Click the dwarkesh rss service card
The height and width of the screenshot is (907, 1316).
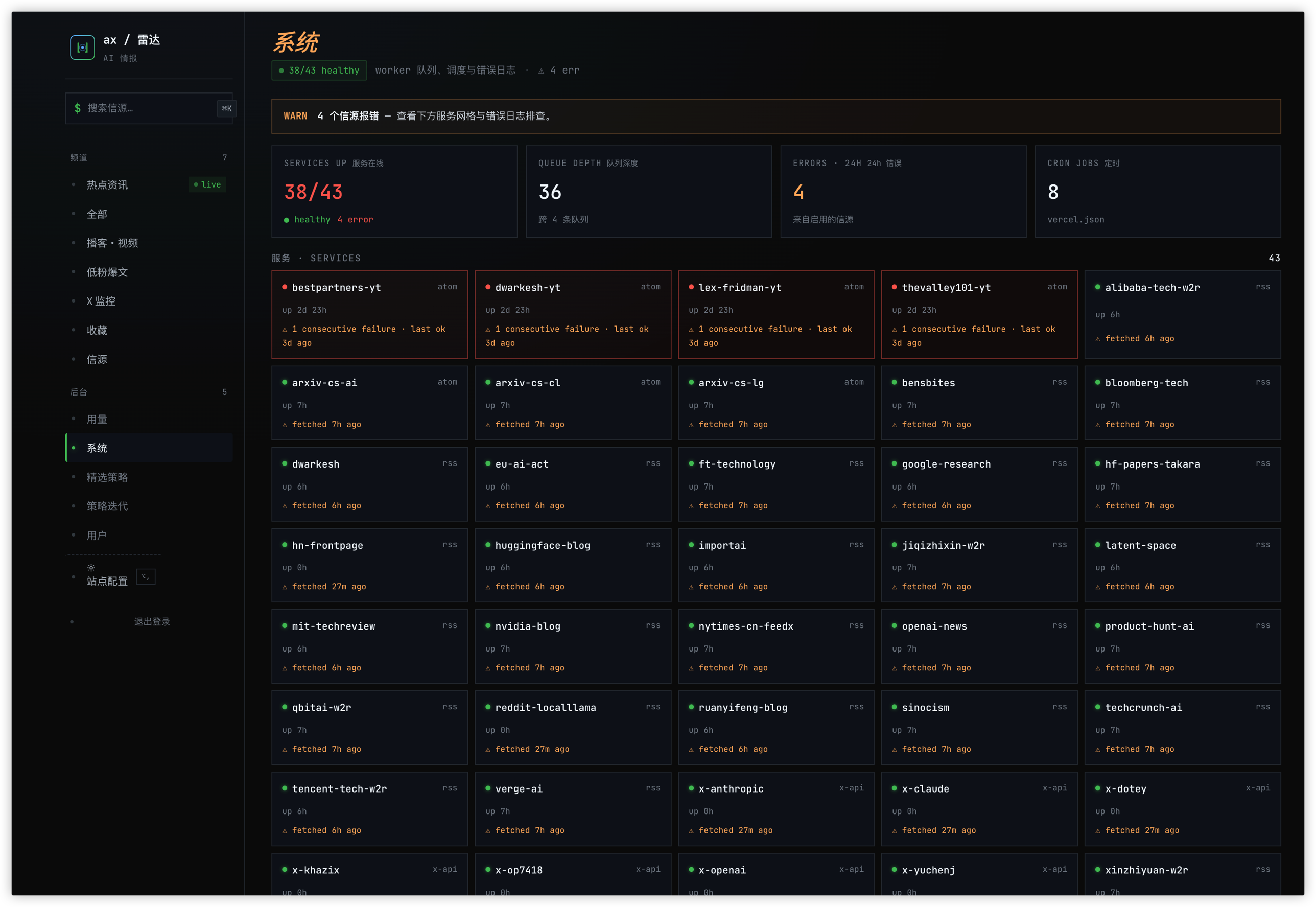coord(369,484)
